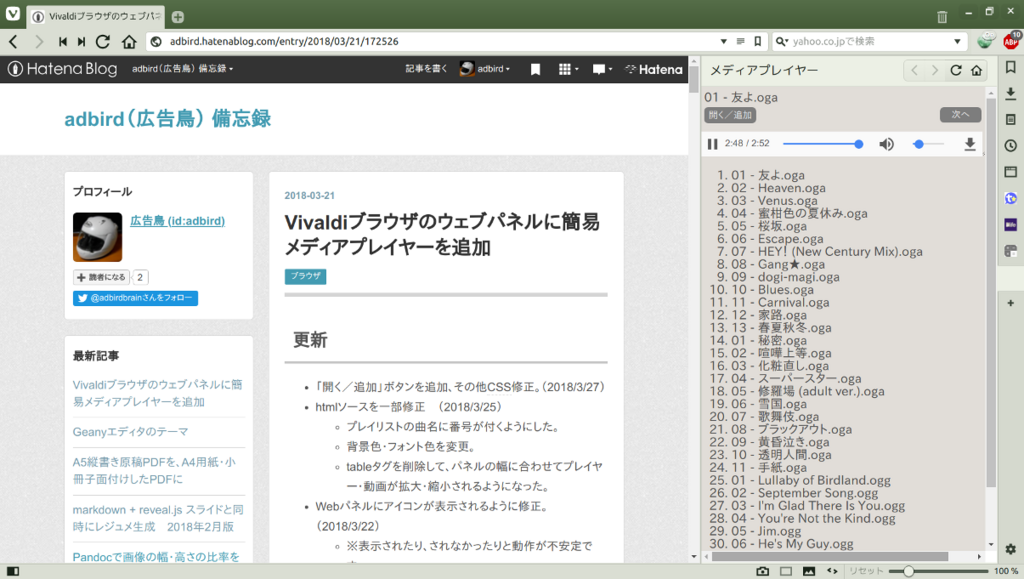Mute the media player volume

click(886, 144)
